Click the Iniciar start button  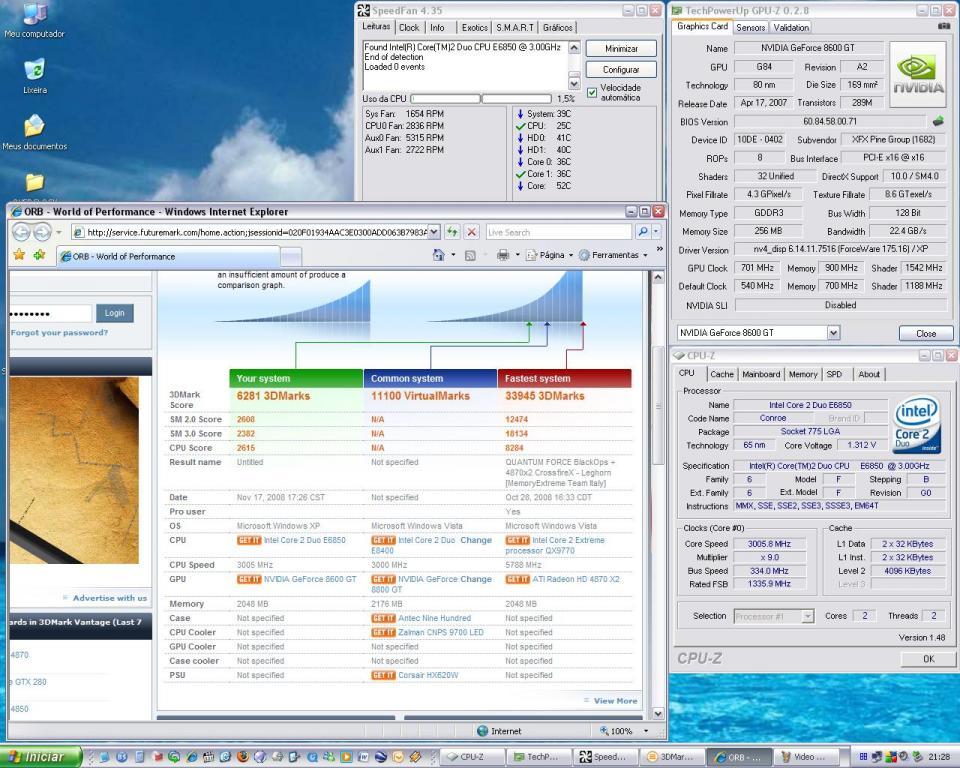[x=41, y=757]
